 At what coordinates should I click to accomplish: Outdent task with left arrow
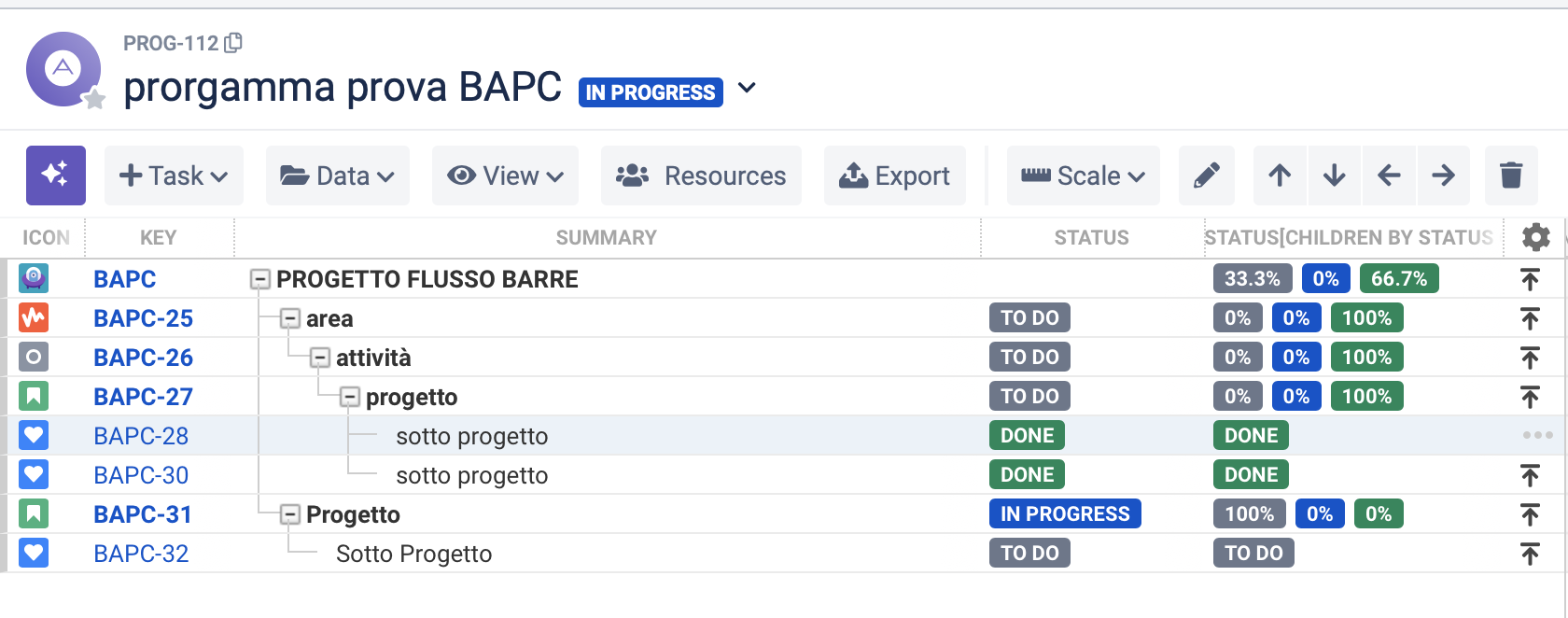point(1389,176)
